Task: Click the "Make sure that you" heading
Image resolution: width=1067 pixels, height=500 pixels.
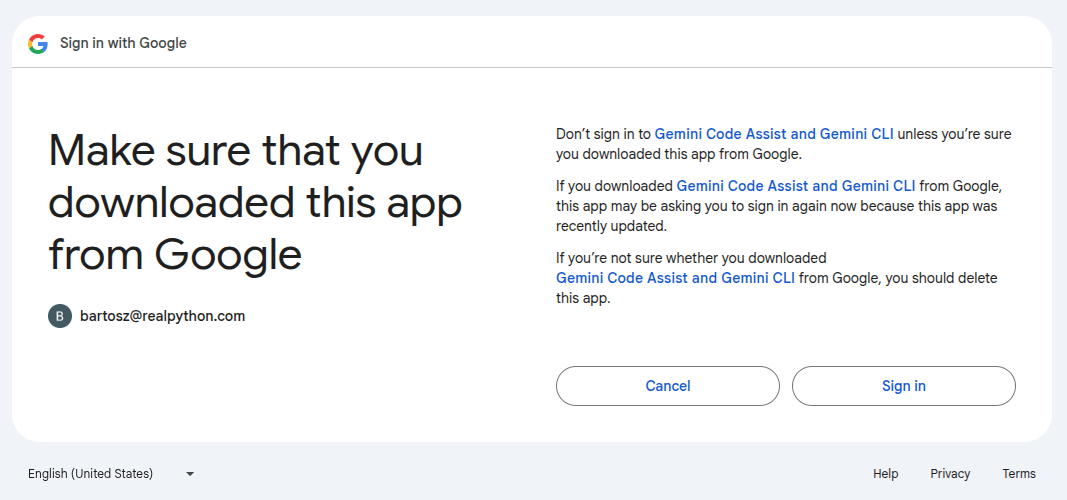Action: (236, 150)
